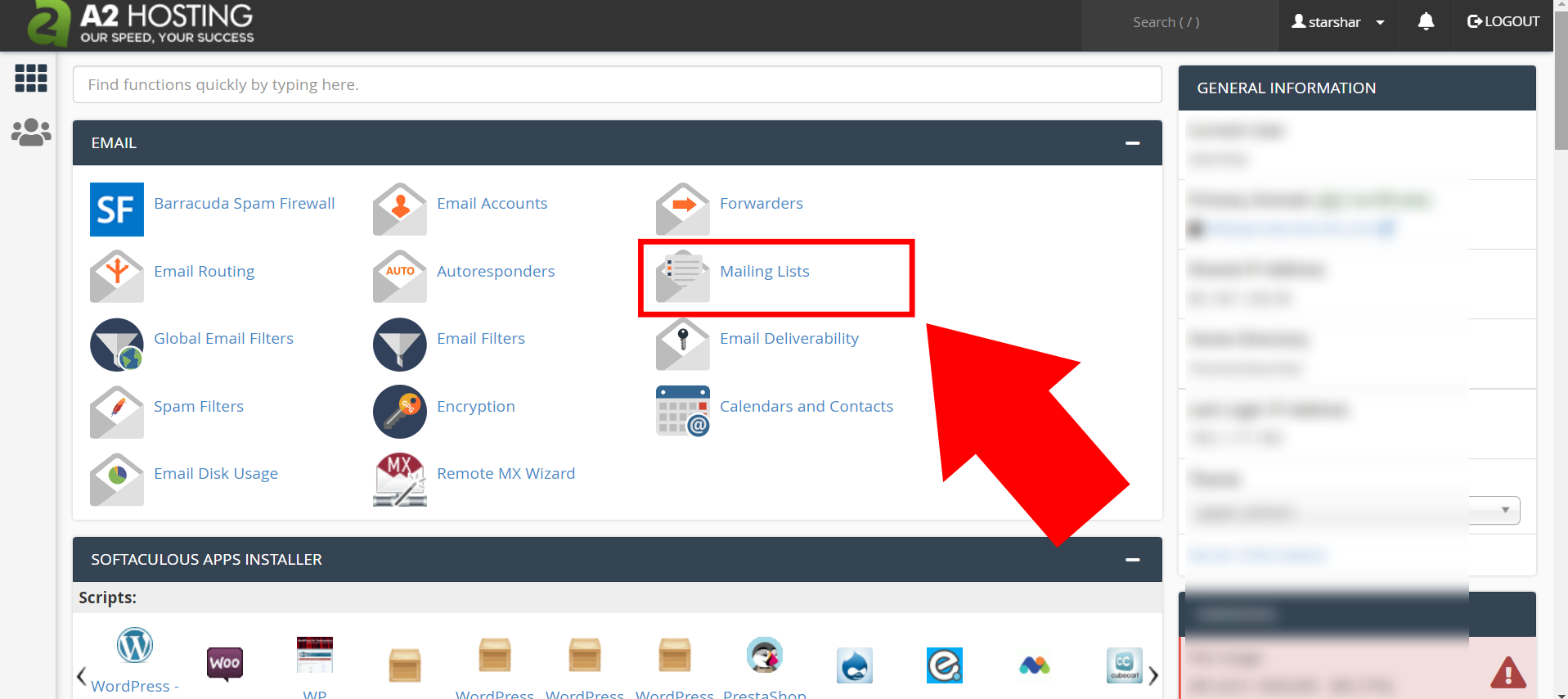This screenshot has width=1568, height=699.
Task: Click the CubeCart script icon
Action: (1125, 665)
